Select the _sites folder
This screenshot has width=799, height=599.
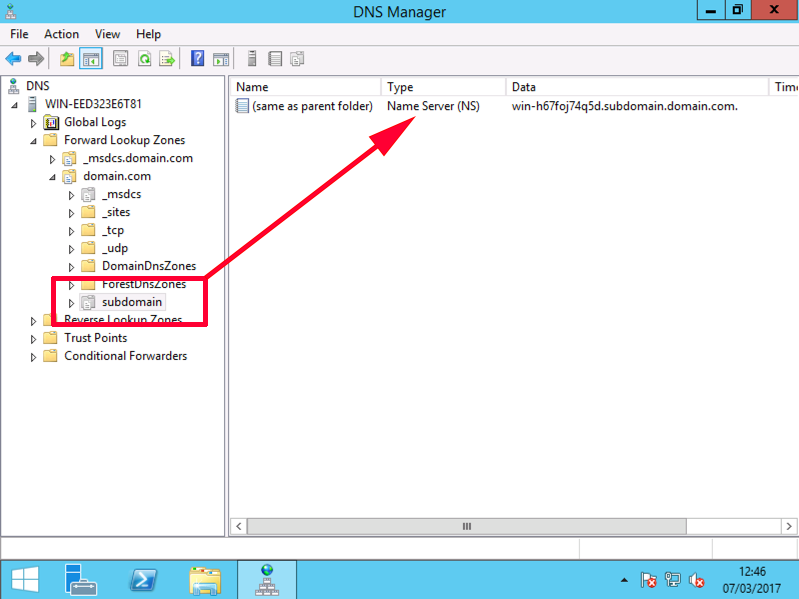click(x=116, y=212)
